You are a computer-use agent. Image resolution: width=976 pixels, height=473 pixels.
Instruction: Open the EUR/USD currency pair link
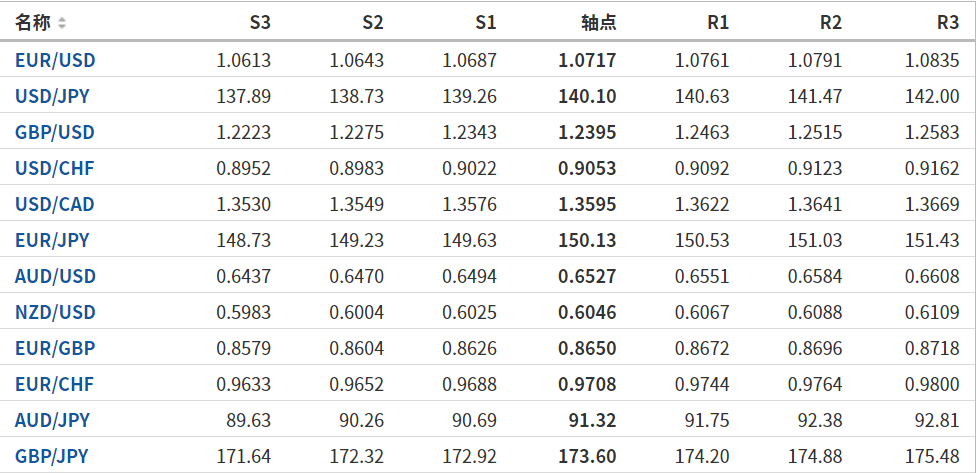[x=55, y=61]
